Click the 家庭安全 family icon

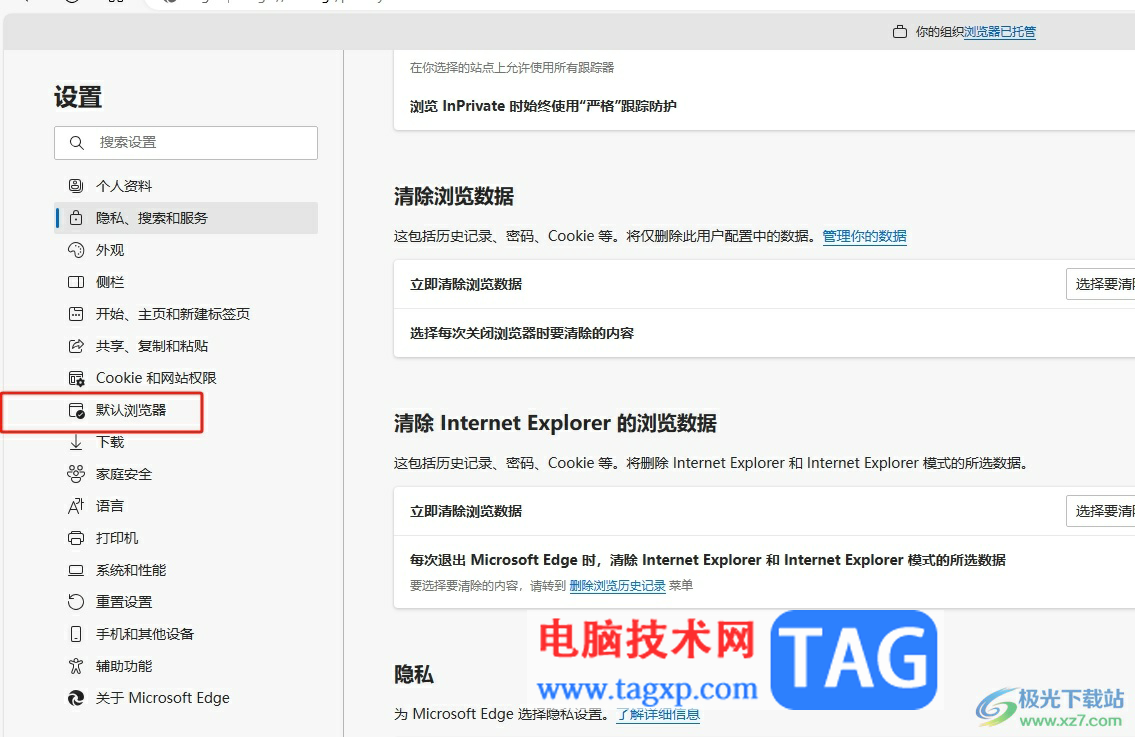click(x=76, y=474)
